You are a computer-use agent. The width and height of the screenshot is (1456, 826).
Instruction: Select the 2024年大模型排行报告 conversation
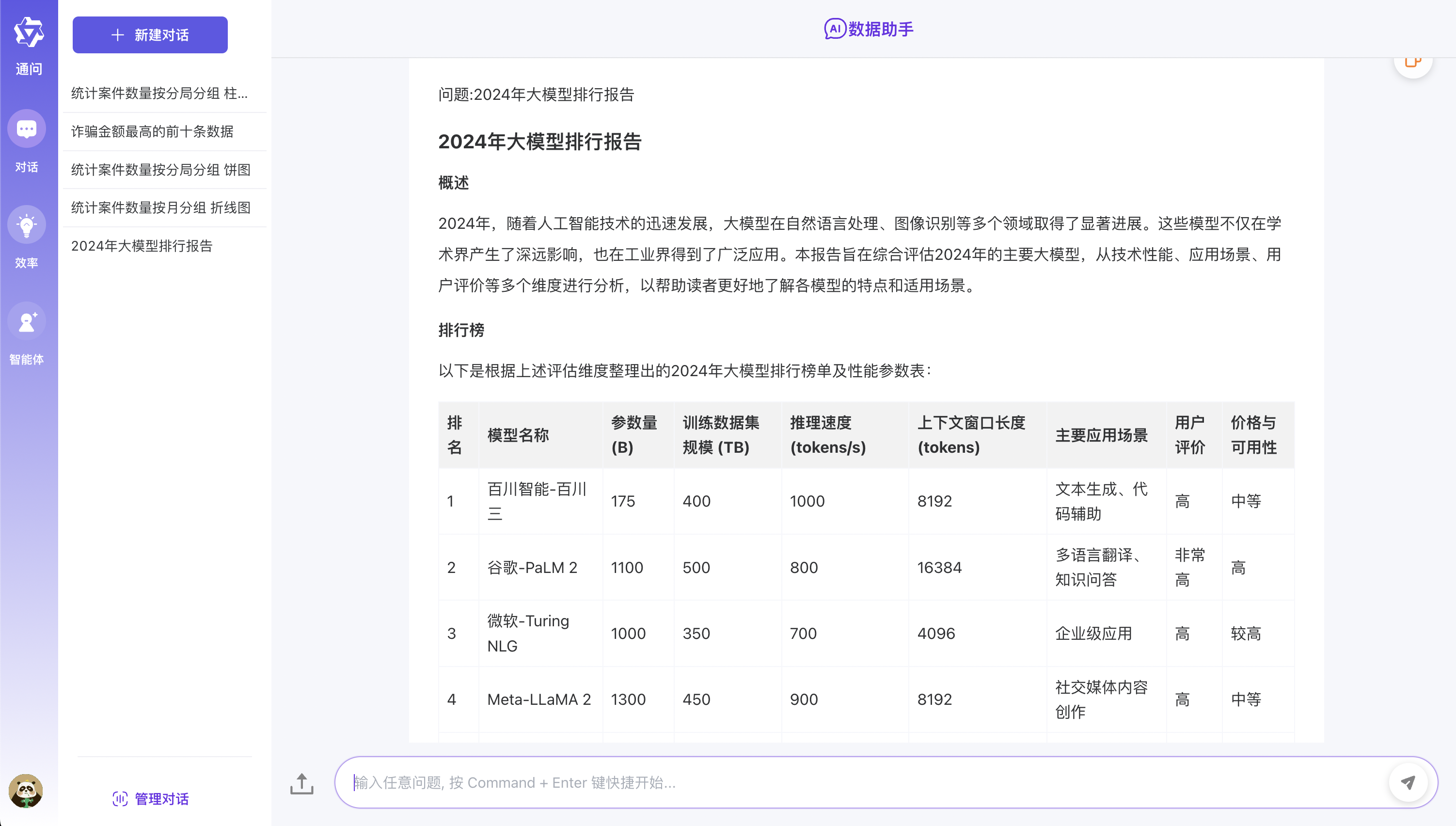tap(142, 246)
